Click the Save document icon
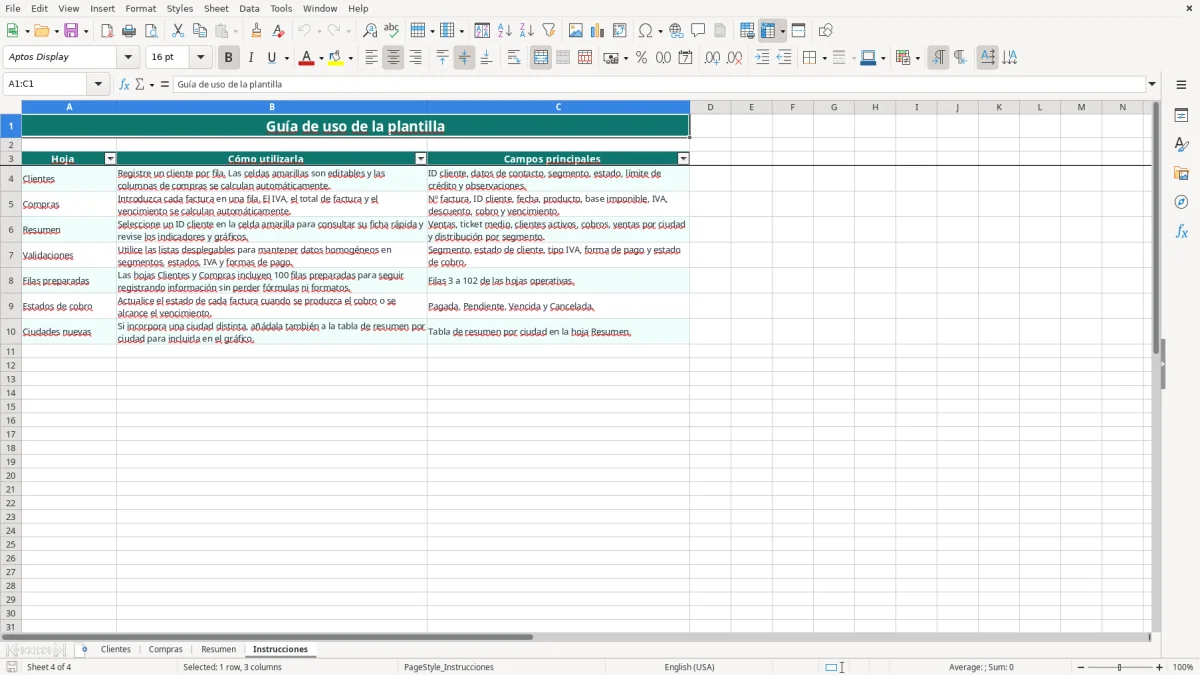This screenshot has height=675, width=1200. pyautogui.click(x=71, y=31)
